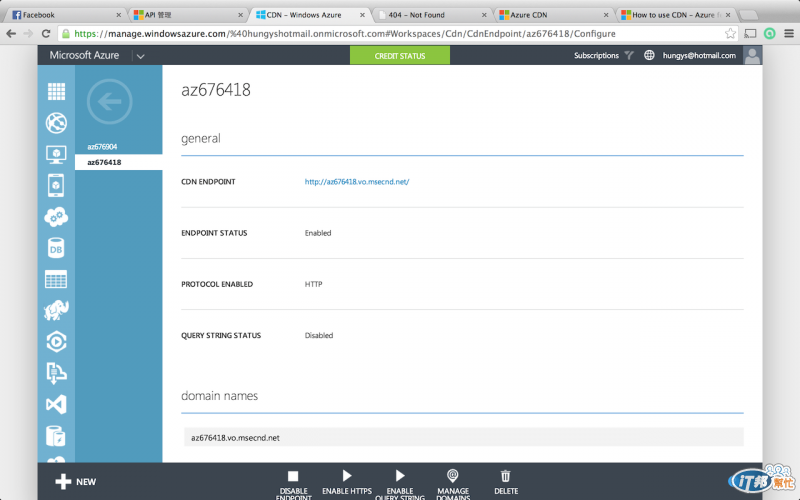The height and width of the screenshot is (500, 800).
Task: Open hungys@hotmail.com account menu
Action: tap(699, 55)
